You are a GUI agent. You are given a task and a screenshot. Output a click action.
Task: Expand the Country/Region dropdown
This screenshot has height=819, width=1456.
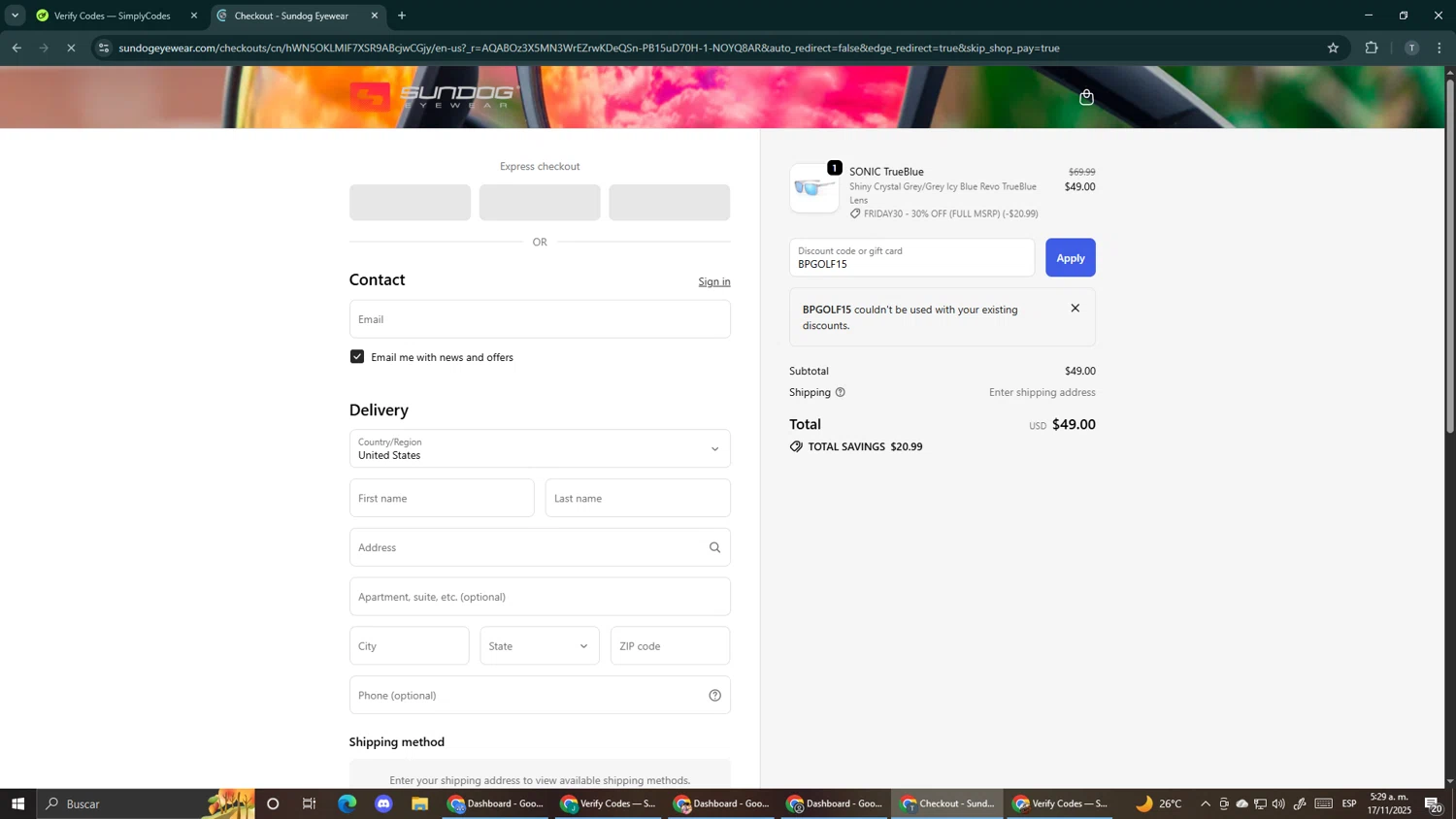(x=540, y=448)
